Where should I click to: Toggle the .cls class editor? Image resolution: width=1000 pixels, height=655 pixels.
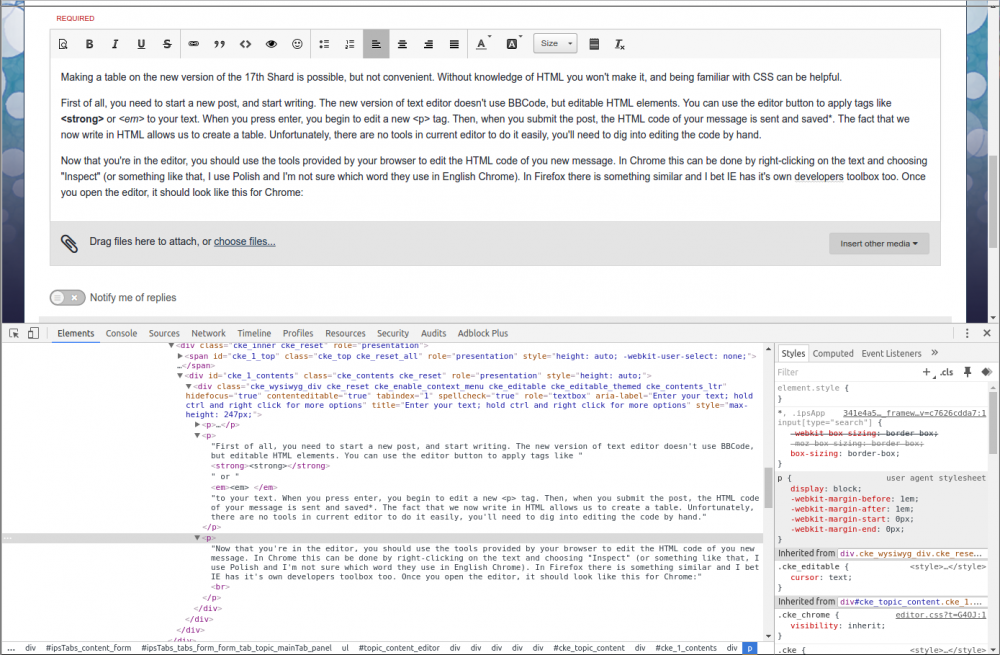947,372
